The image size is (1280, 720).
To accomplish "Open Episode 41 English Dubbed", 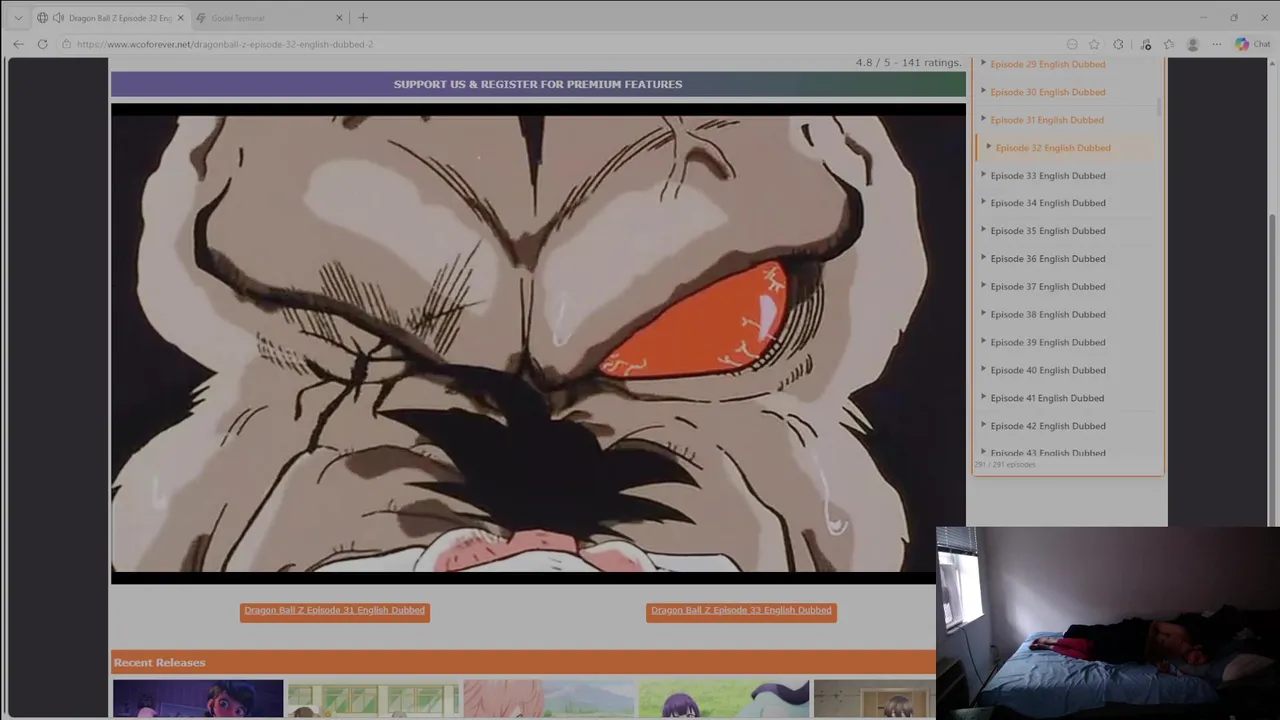I will (x=1047, y=398).
